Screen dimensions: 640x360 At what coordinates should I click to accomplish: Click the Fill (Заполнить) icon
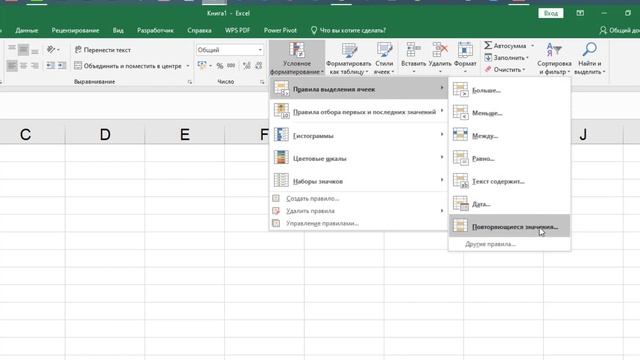[x=488, y=58]
